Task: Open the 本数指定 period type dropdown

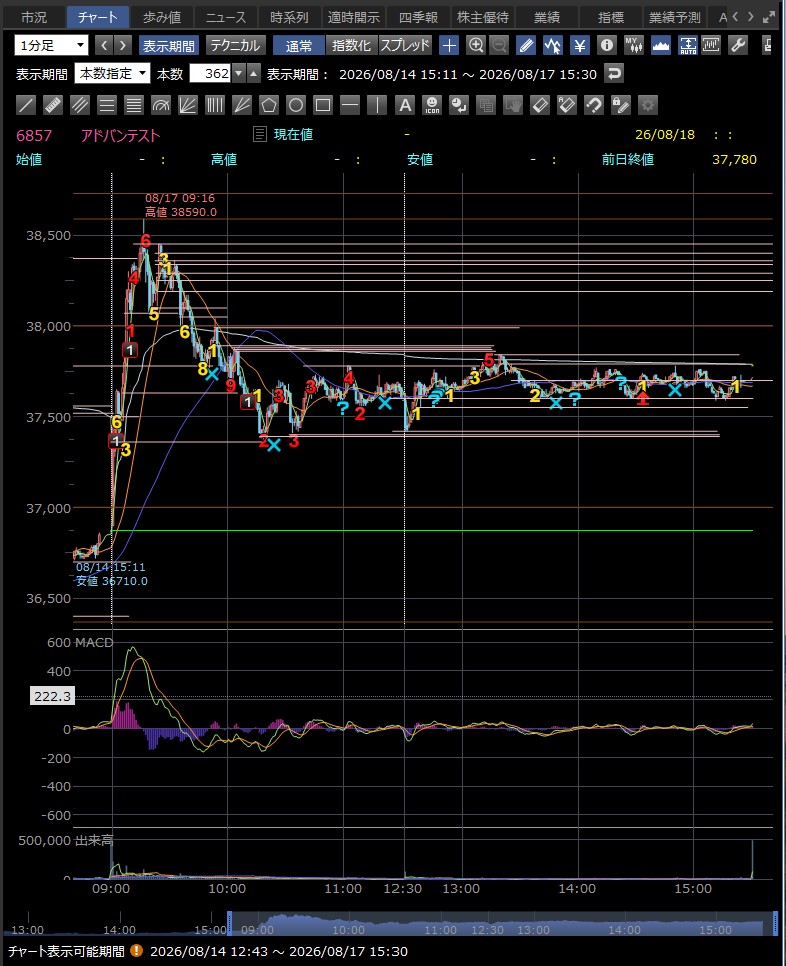Action: [112, 74]
